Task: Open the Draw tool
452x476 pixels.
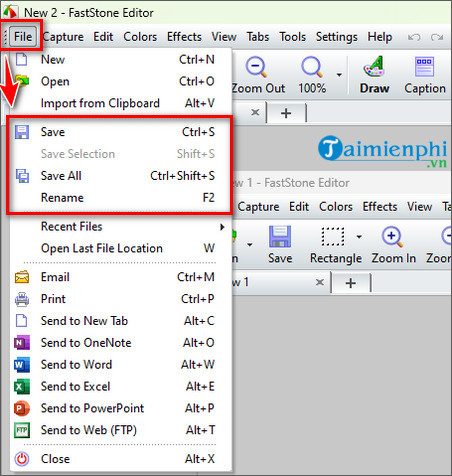Action: tap(374, 75)
